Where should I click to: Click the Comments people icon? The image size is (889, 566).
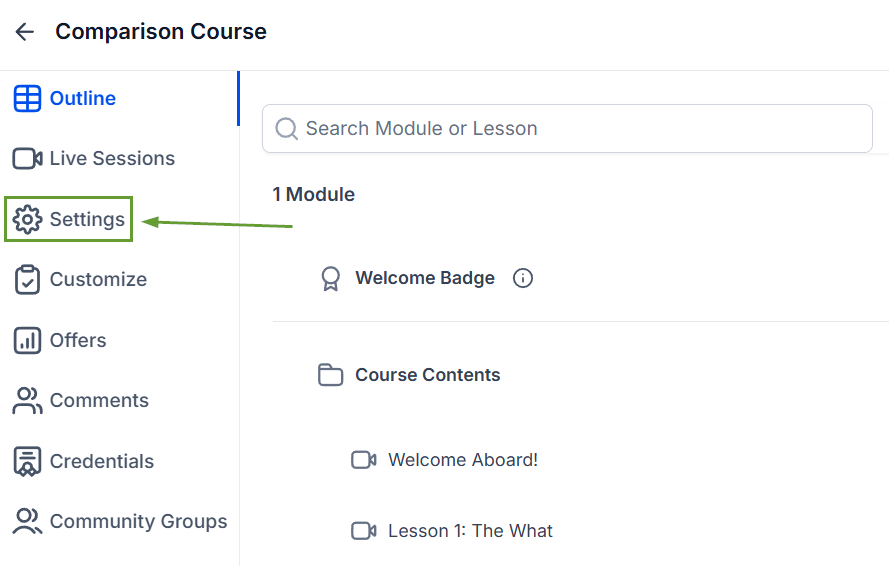[27, 400]
